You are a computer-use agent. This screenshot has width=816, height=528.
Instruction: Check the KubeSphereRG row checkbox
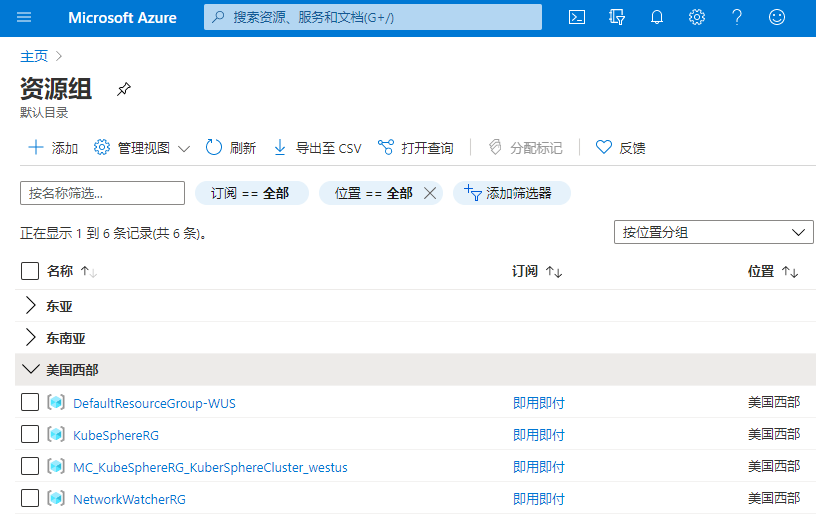tap(30, 434)
